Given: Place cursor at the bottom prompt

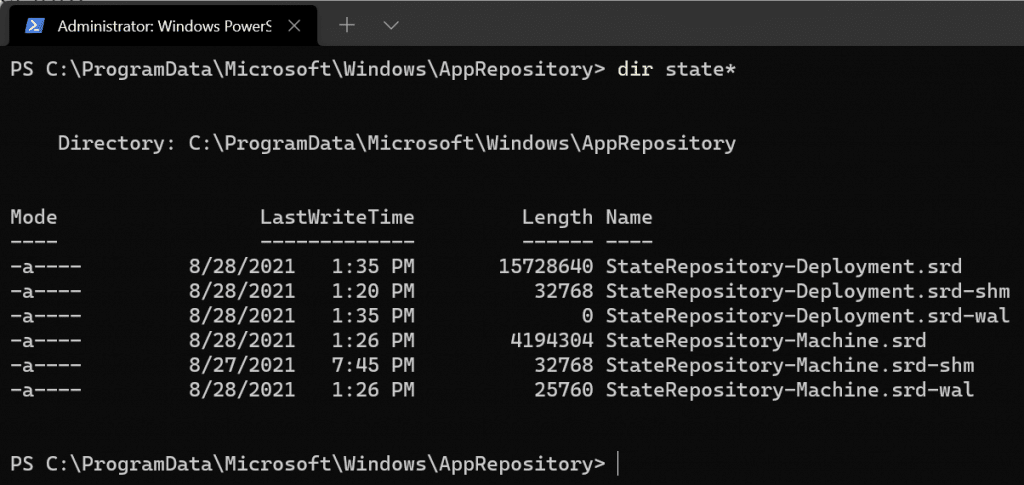Looking at the screenshot, I should [618, 465].
